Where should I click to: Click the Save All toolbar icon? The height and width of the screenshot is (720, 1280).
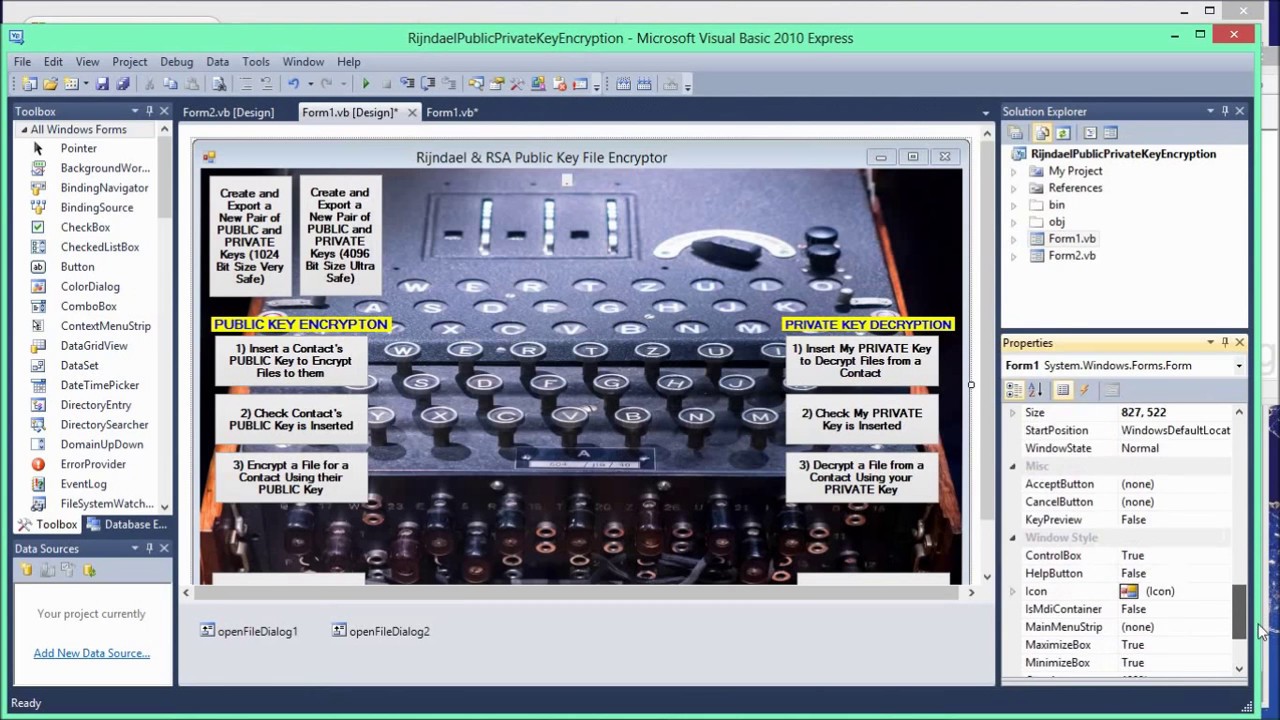pyautogui.click(x=122, y=85)
